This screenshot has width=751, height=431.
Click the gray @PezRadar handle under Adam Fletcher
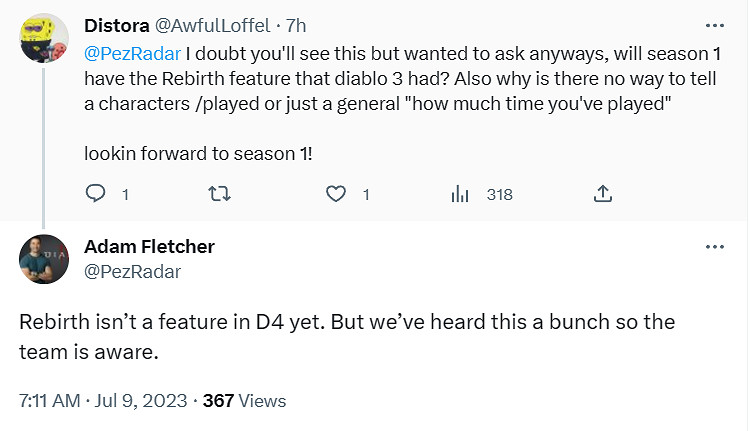point(133,270)
